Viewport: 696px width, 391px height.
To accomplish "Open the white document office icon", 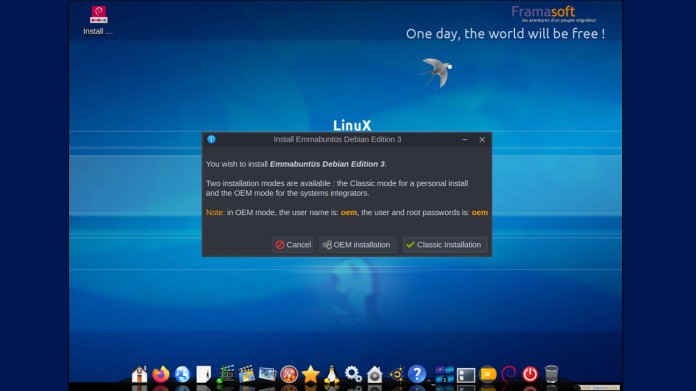I will coord(203,374).
